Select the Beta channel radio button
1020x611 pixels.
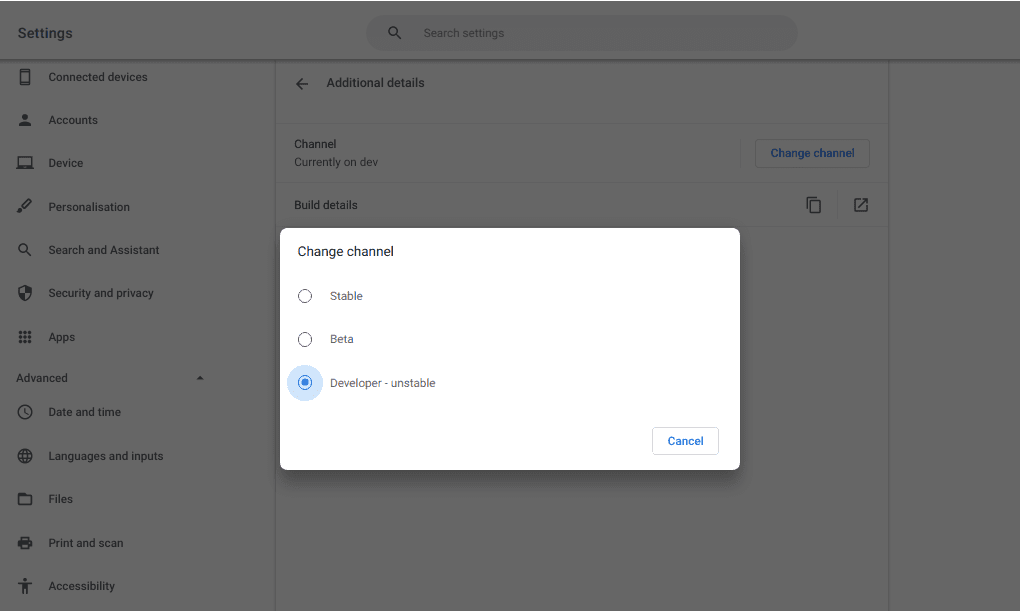pyautogui.click(x=304, y=339)
